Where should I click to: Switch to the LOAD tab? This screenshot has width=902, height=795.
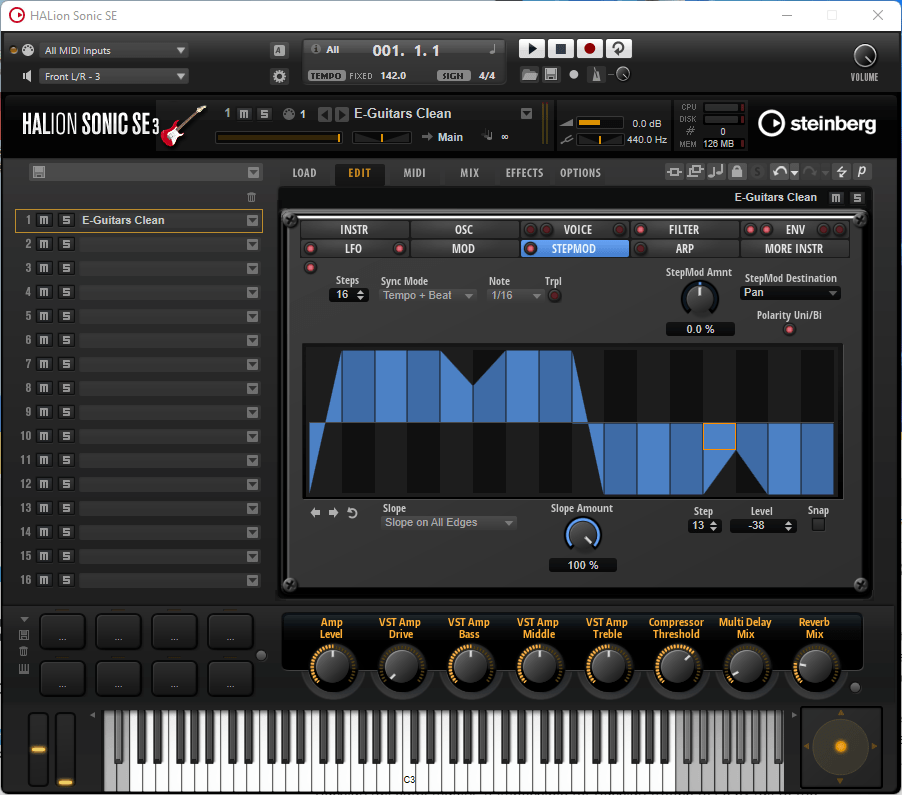click(x=304, y=173)
